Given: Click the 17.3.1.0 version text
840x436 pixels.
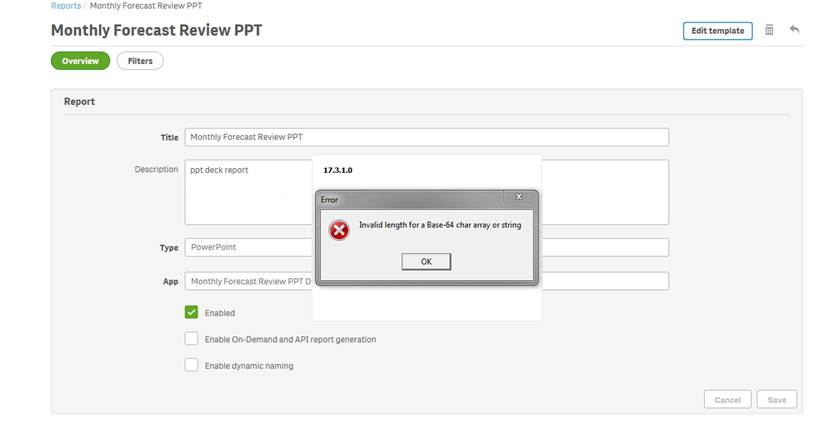Looking at the screenshot, I should 338,170.
